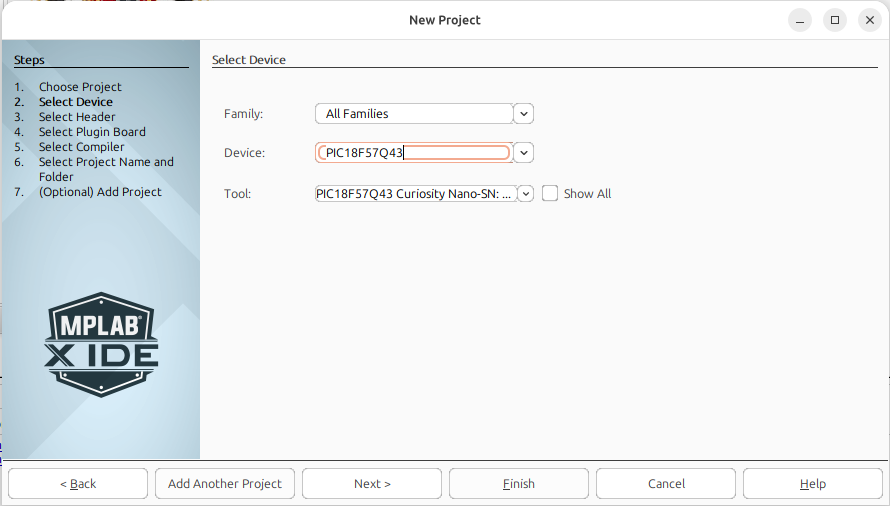Cancel the New Project wizard
This screenshot has height=506, width=890.
(666, 483)
